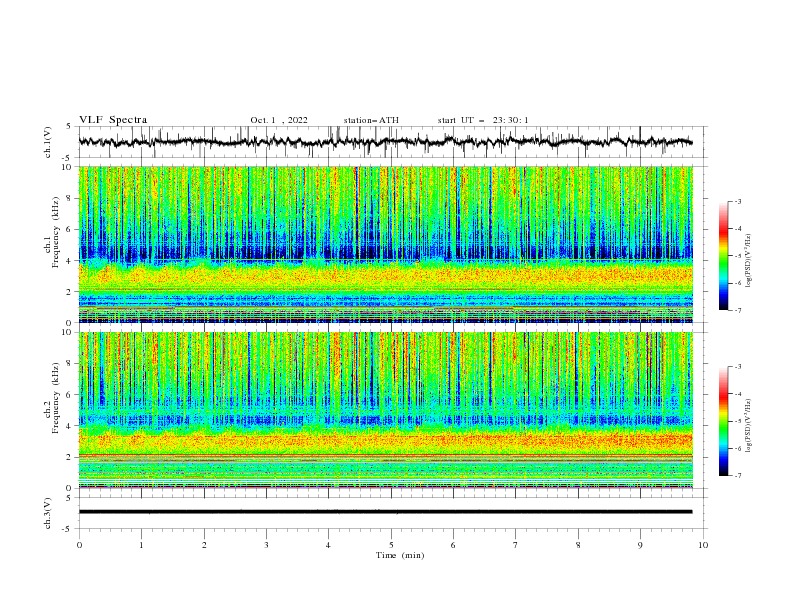Screen dimensions: 792x612
Task: Click inside the ch.2 spectrogram panel
Action: [385, 410]
